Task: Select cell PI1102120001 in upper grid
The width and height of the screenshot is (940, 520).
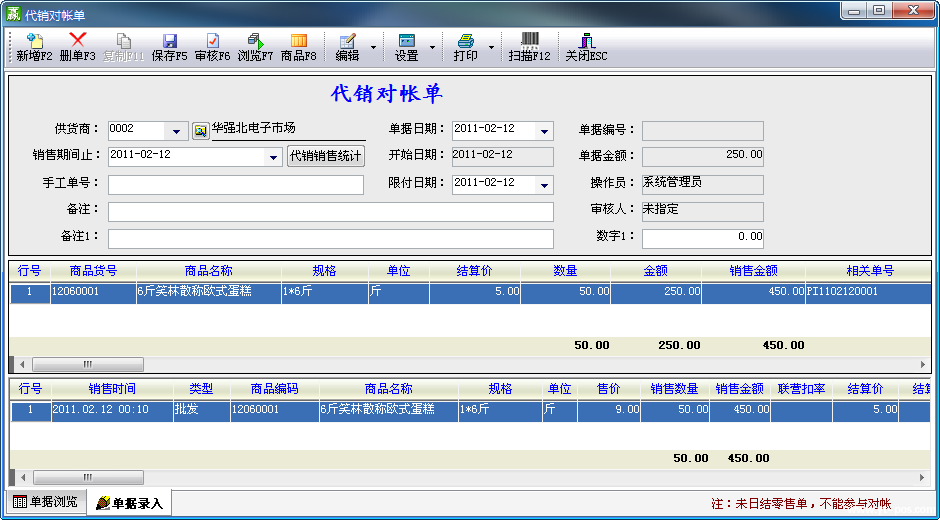Action: click(x=868, y=292)
